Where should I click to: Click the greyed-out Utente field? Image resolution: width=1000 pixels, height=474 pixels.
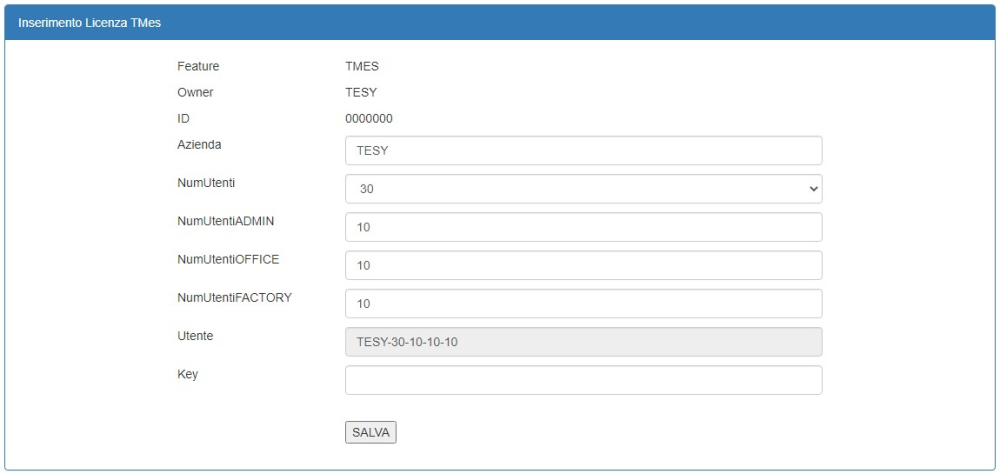[583, 342]
